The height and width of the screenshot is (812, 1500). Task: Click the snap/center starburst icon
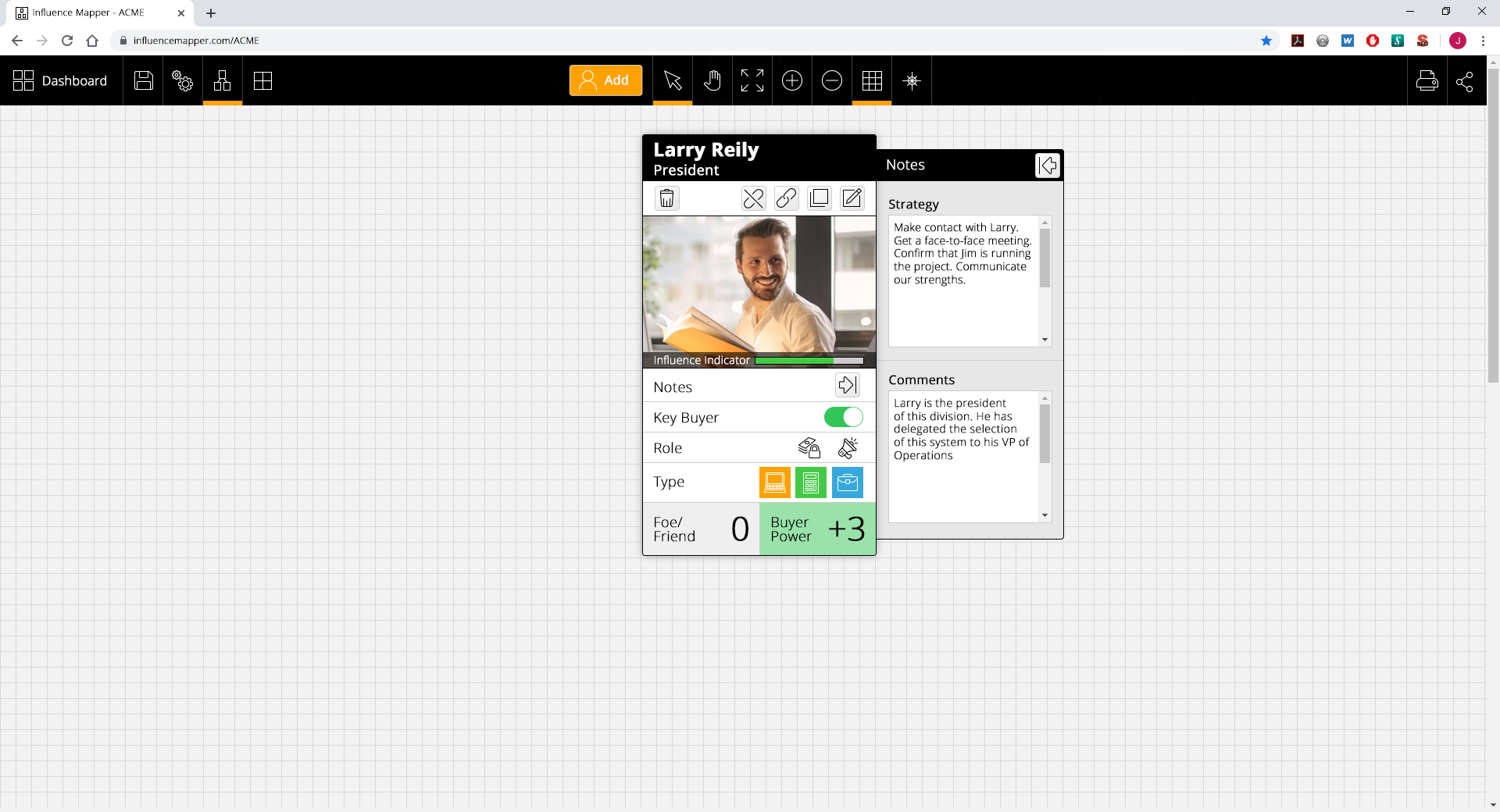[912, 80]
